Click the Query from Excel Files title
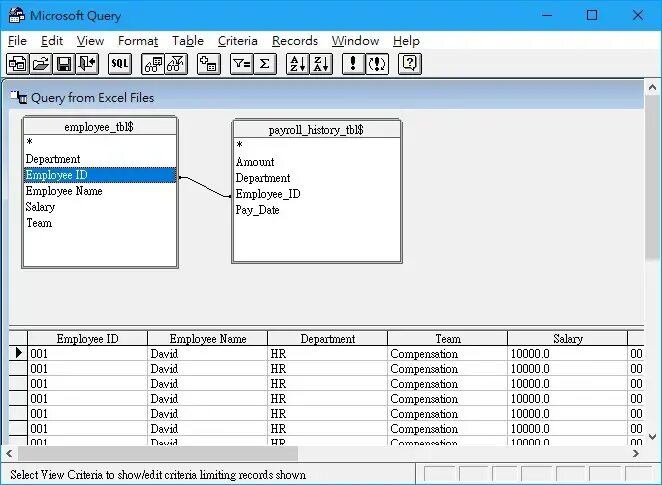Image resolution: width=662 pixels, height=485 pixels. click(92, 98)
